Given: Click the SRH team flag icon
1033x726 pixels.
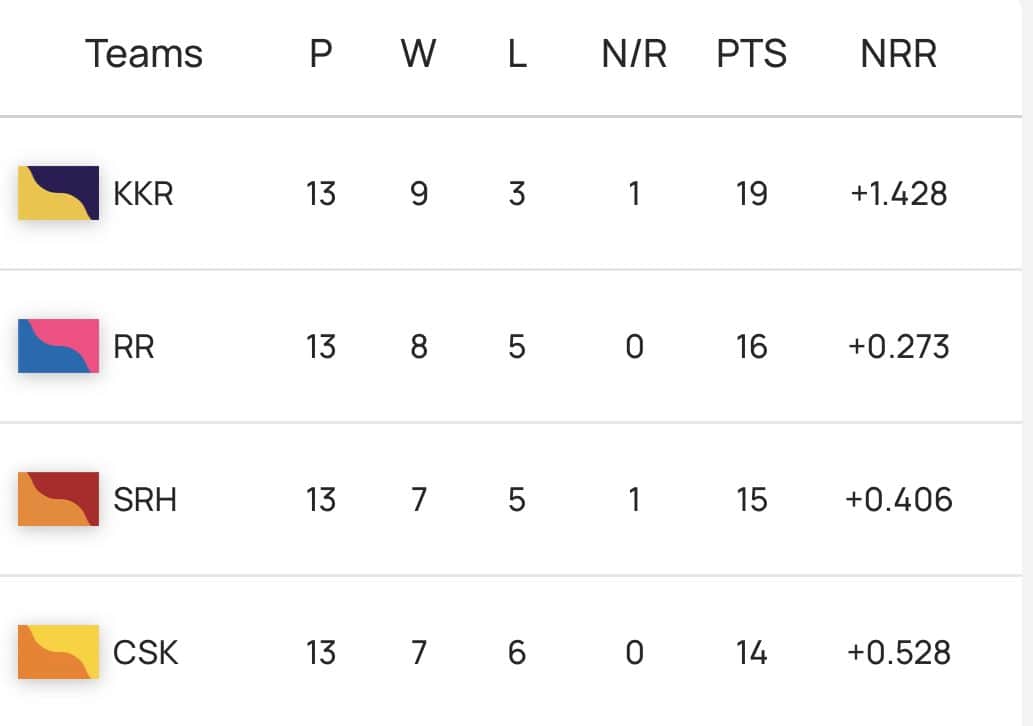Looking at the screenshot, I should point(58,499).
